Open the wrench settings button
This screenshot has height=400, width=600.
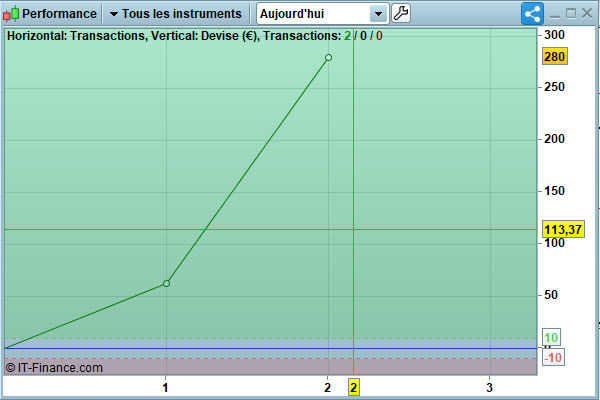(x=401, y=13)
